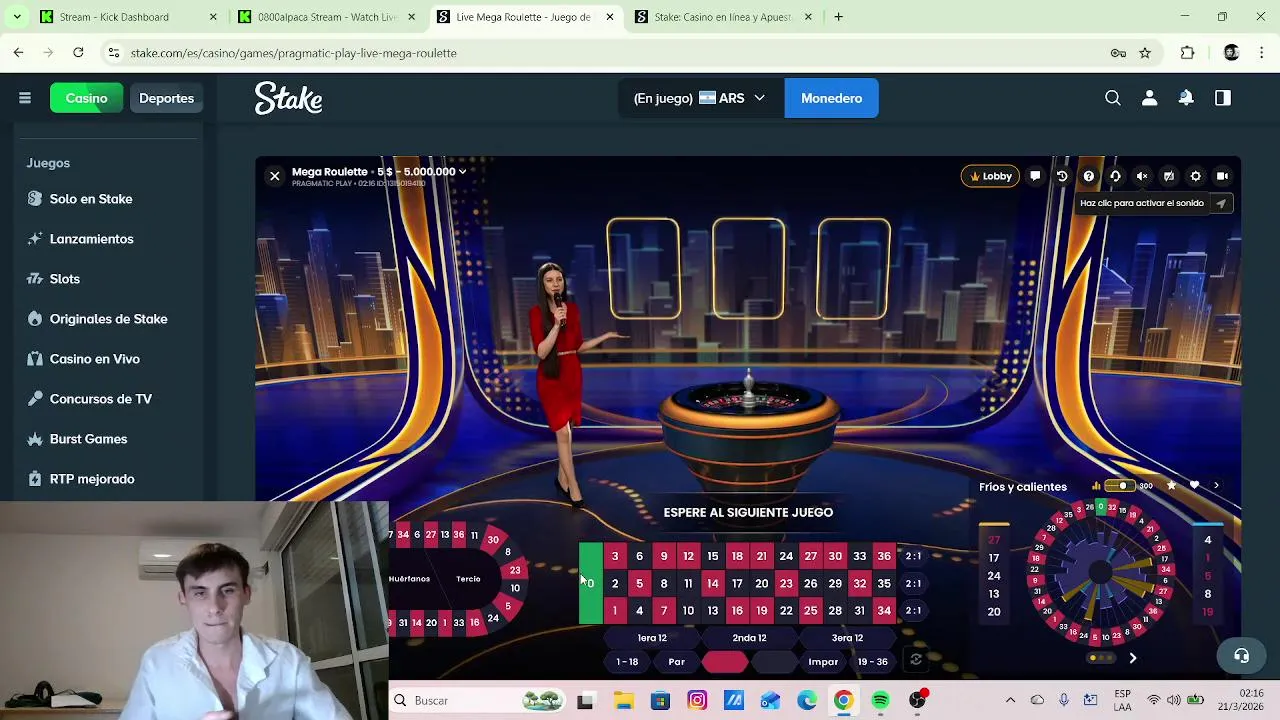Image resolution: width=1280 pixels, height=720 pixels.
Task: Unmute the game sound speaker icon
Action: point(1142,176)
